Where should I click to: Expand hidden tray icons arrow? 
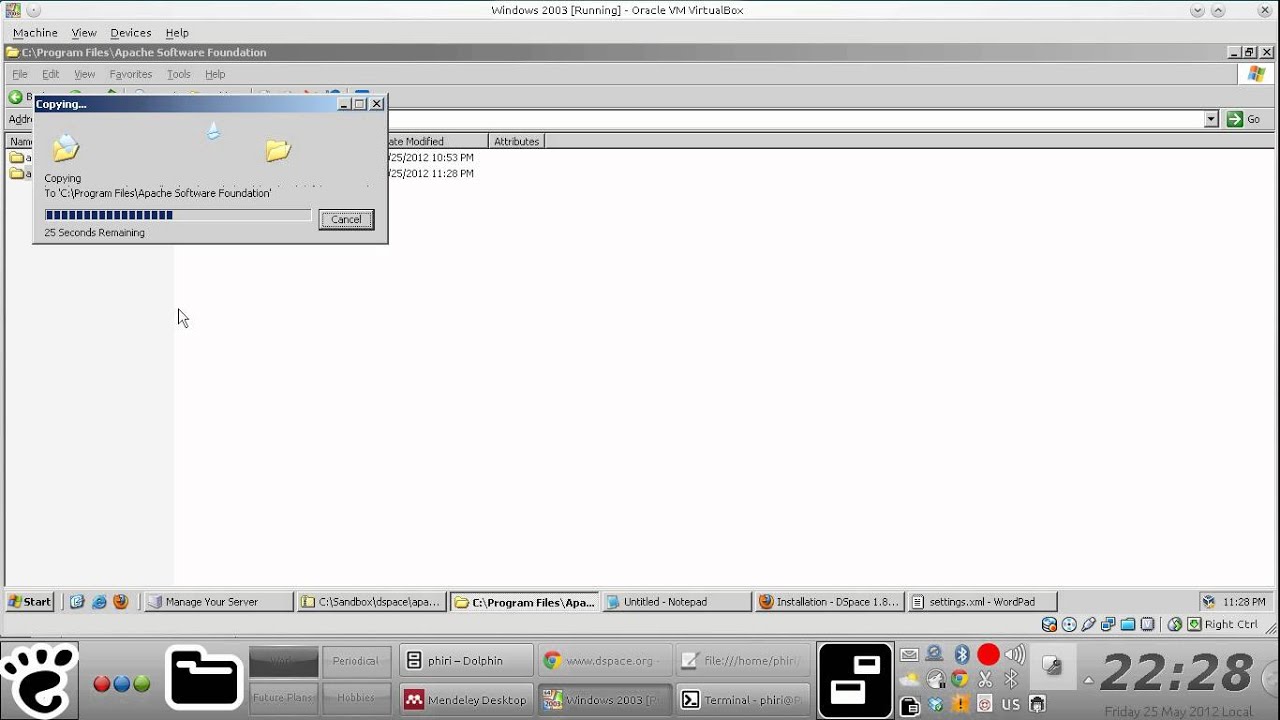coord(1088,681)
